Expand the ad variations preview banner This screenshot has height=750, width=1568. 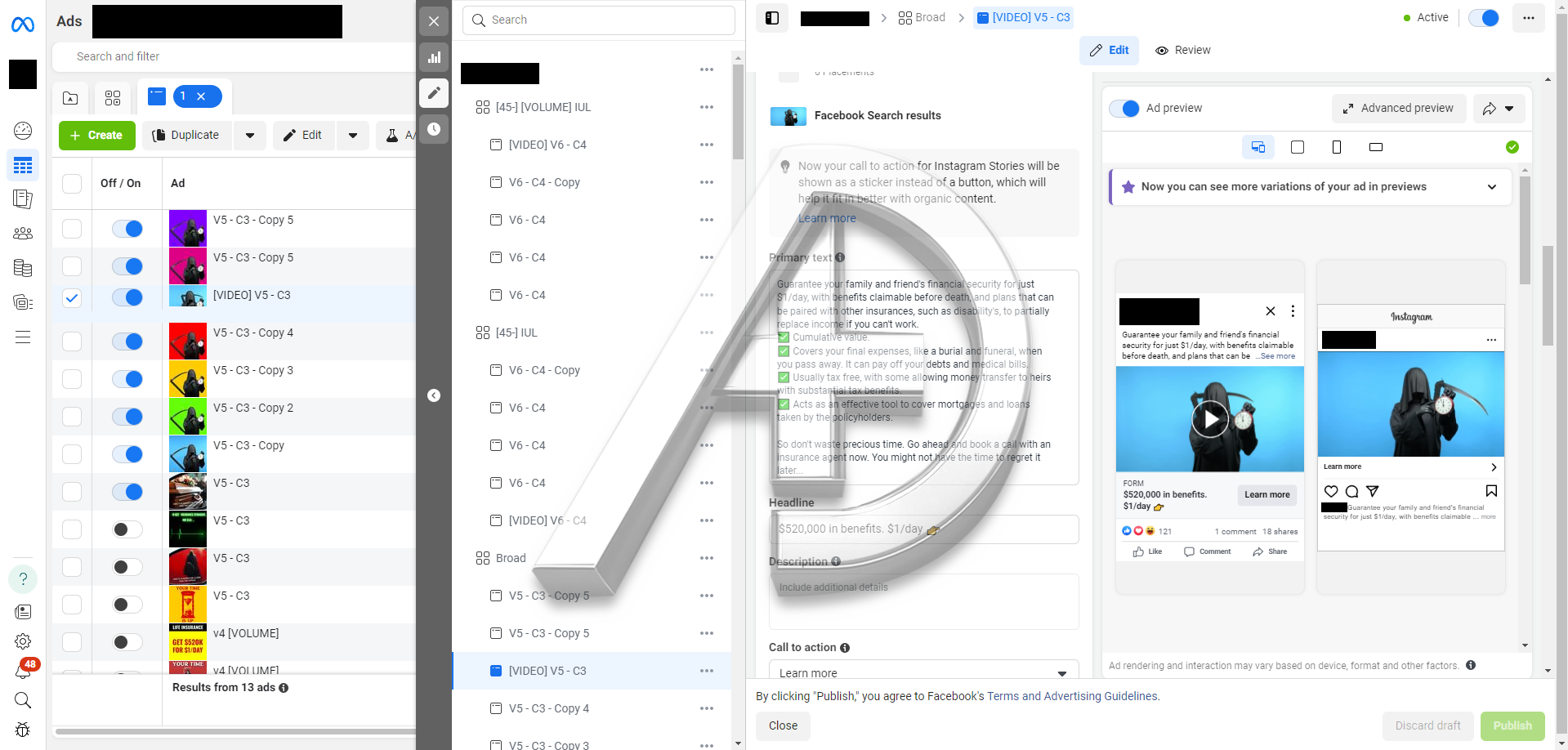(1491, 187)
